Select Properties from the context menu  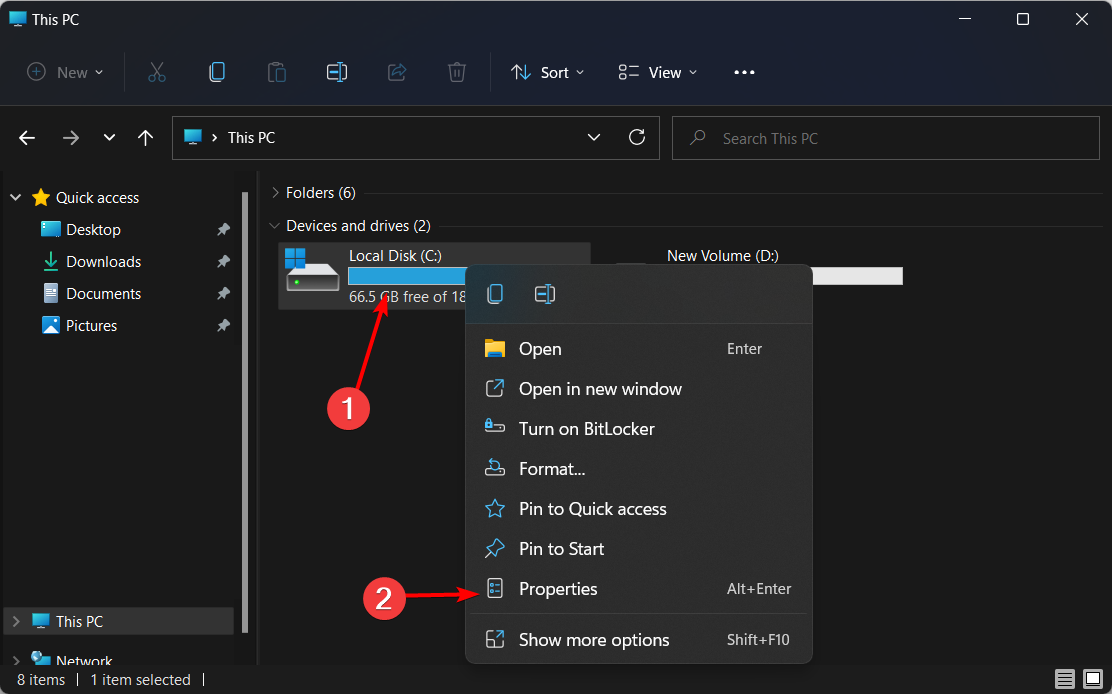coord(558,589)
